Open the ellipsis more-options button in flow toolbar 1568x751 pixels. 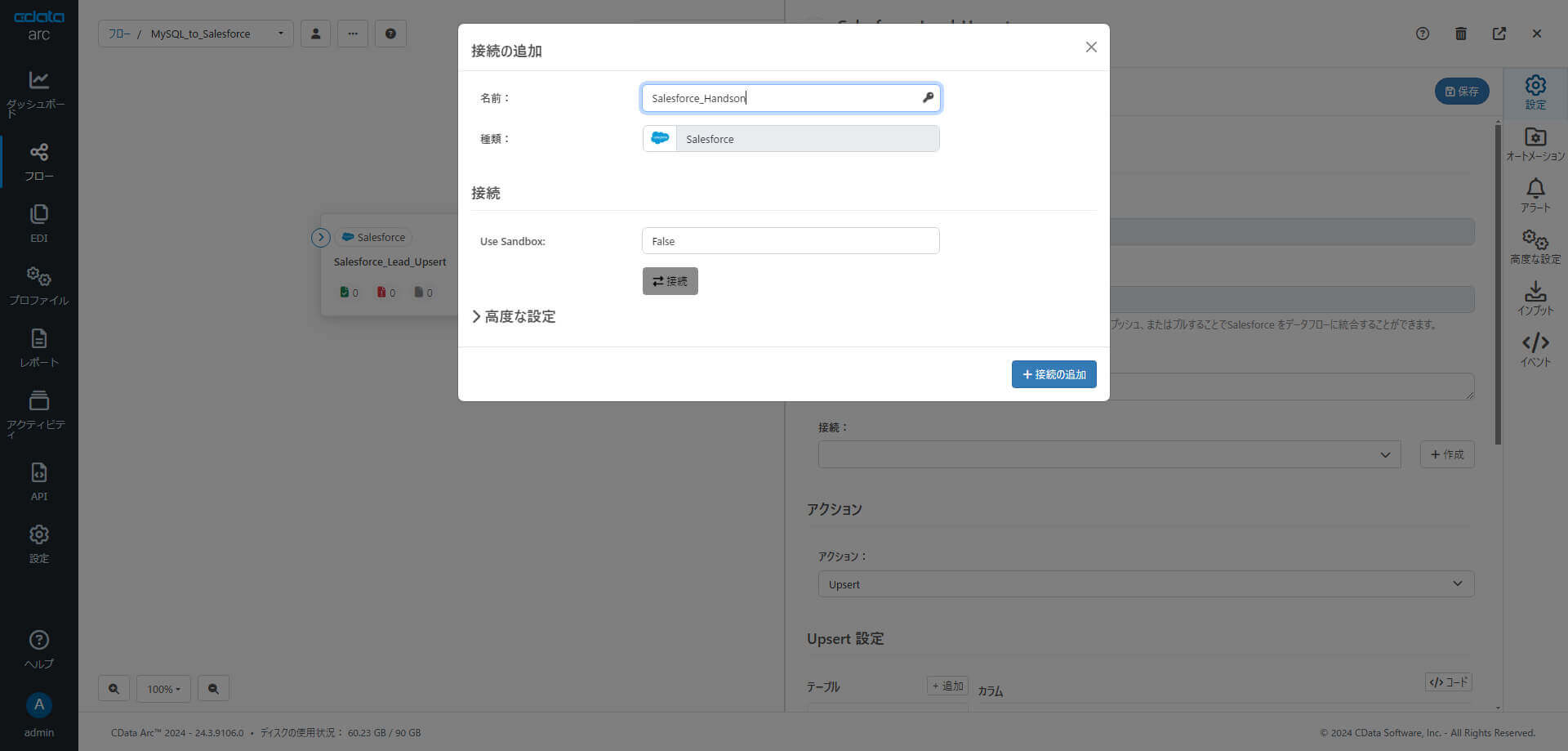(x=353, y=34)
